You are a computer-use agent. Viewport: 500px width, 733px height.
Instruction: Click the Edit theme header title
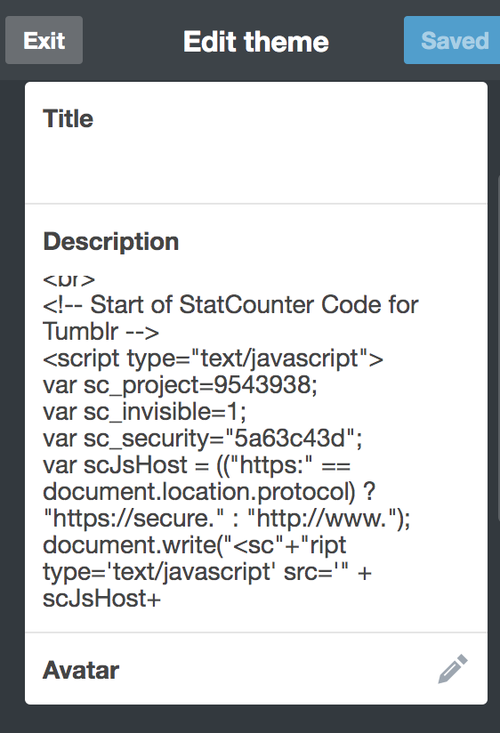pos(256,42)
